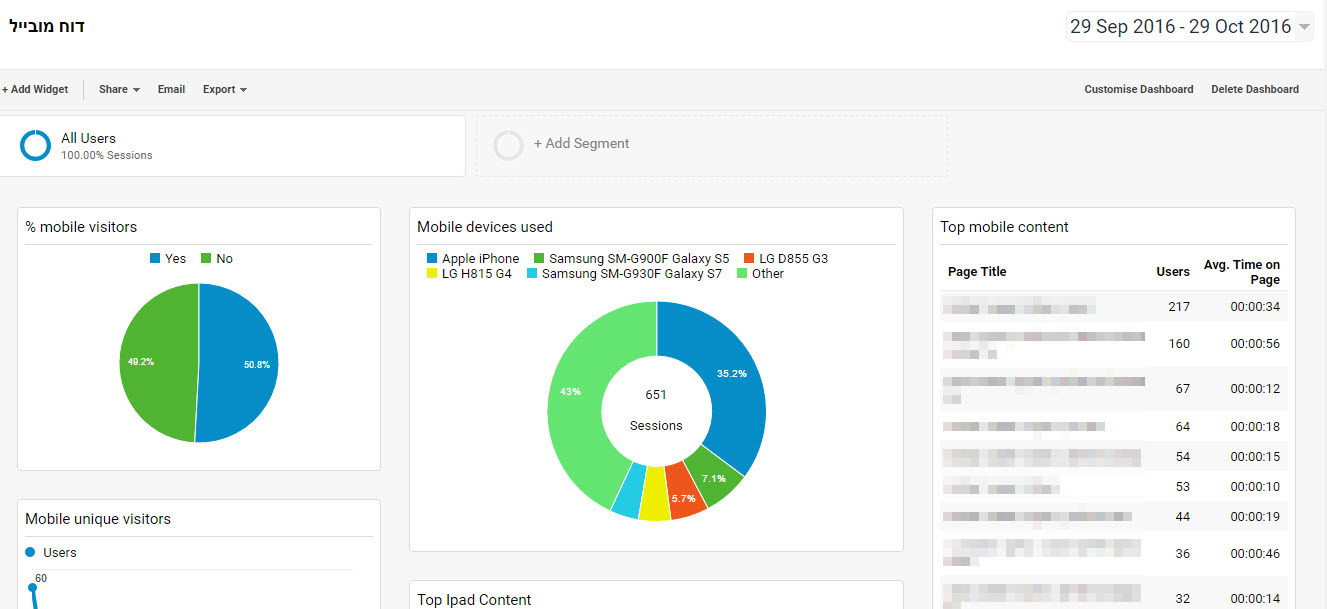Click the 00:00:10 time value
The image size is (1327, 609).
[1255, 487]
